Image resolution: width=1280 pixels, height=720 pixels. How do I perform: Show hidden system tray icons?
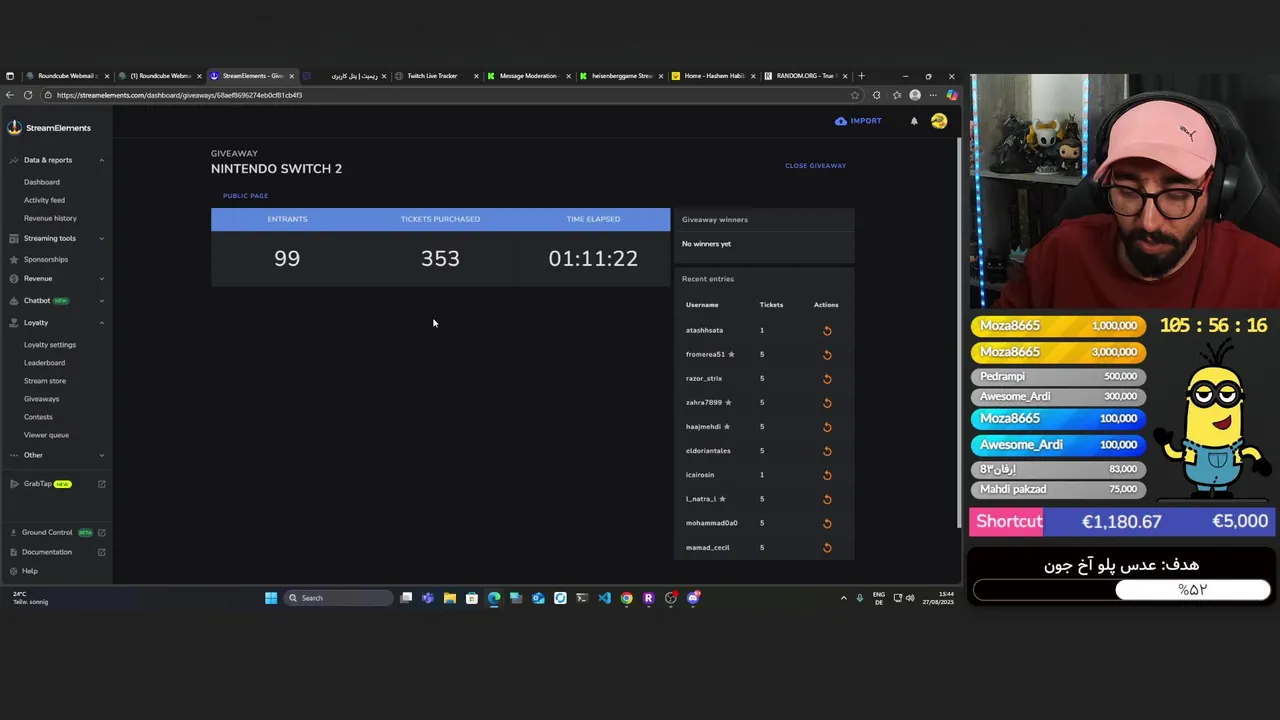(x=843, y=598)
